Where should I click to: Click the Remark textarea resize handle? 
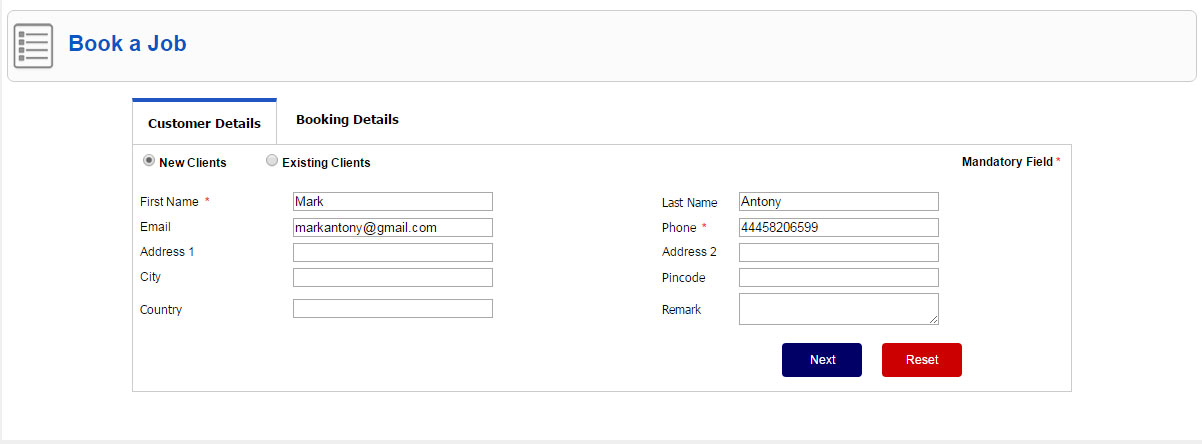click(934, 320)
